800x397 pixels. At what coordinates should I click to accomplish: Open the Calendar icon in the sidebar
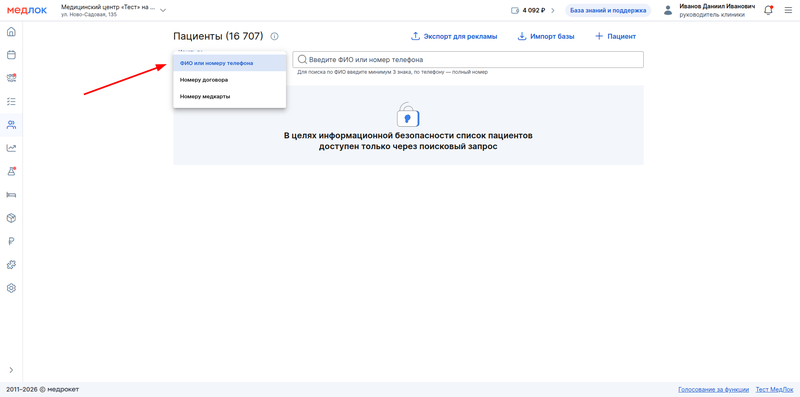[x=11, y=55]
